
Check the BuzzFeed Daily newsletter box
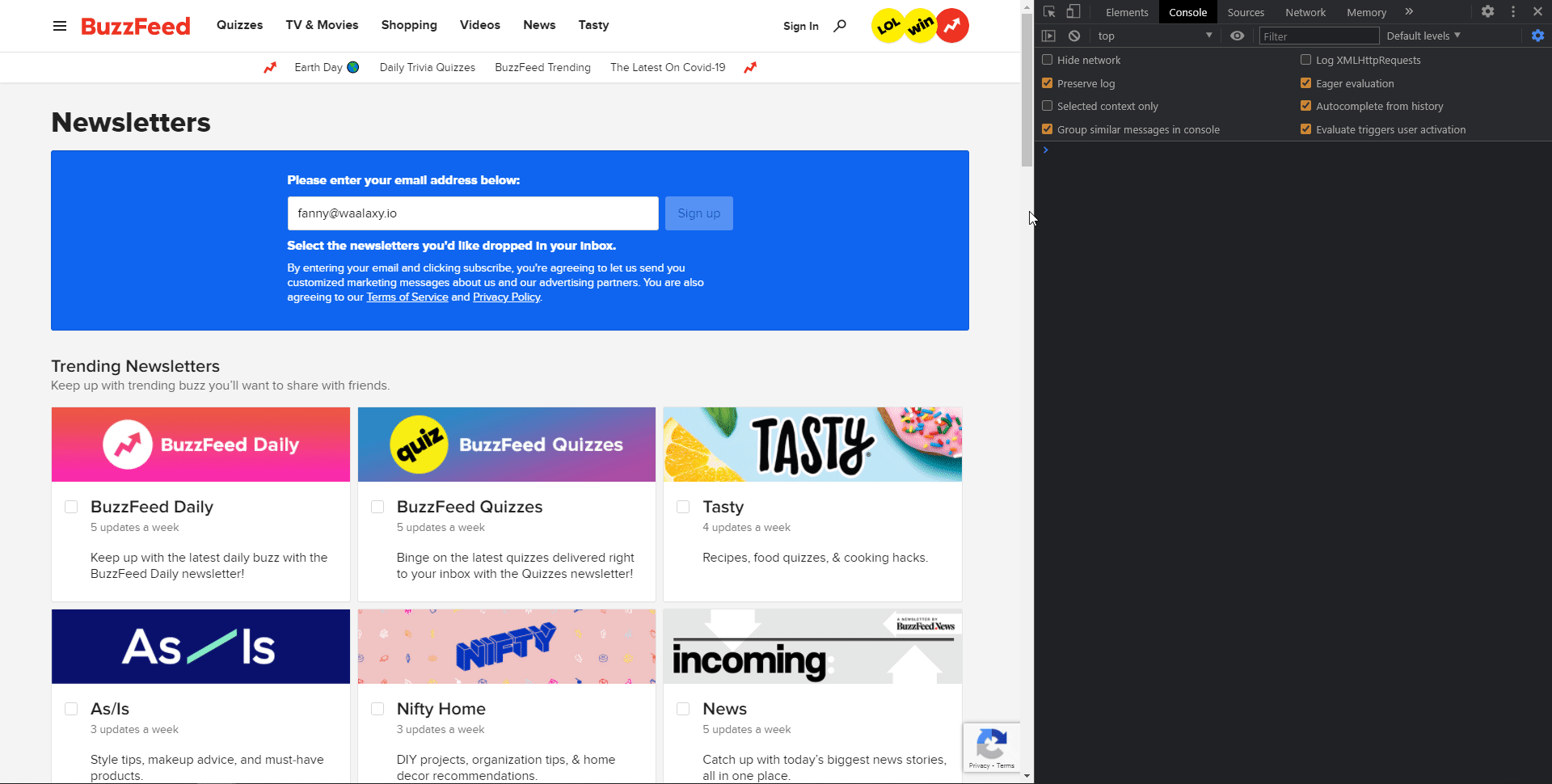pyautogui.click(x=71, y=507)
